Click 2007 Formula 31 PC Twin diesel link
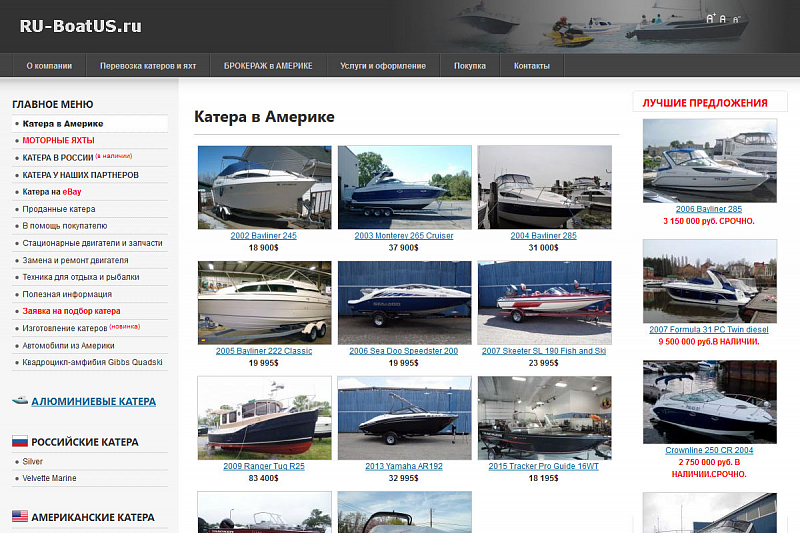This screenshot has height=533, width=800. tap(709, 329)
